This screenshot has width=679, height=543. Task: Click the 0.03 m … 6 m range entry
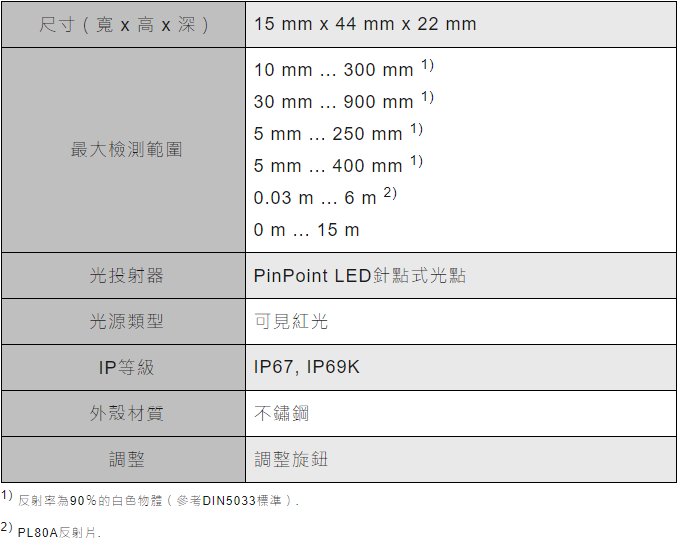pos(316,198)
